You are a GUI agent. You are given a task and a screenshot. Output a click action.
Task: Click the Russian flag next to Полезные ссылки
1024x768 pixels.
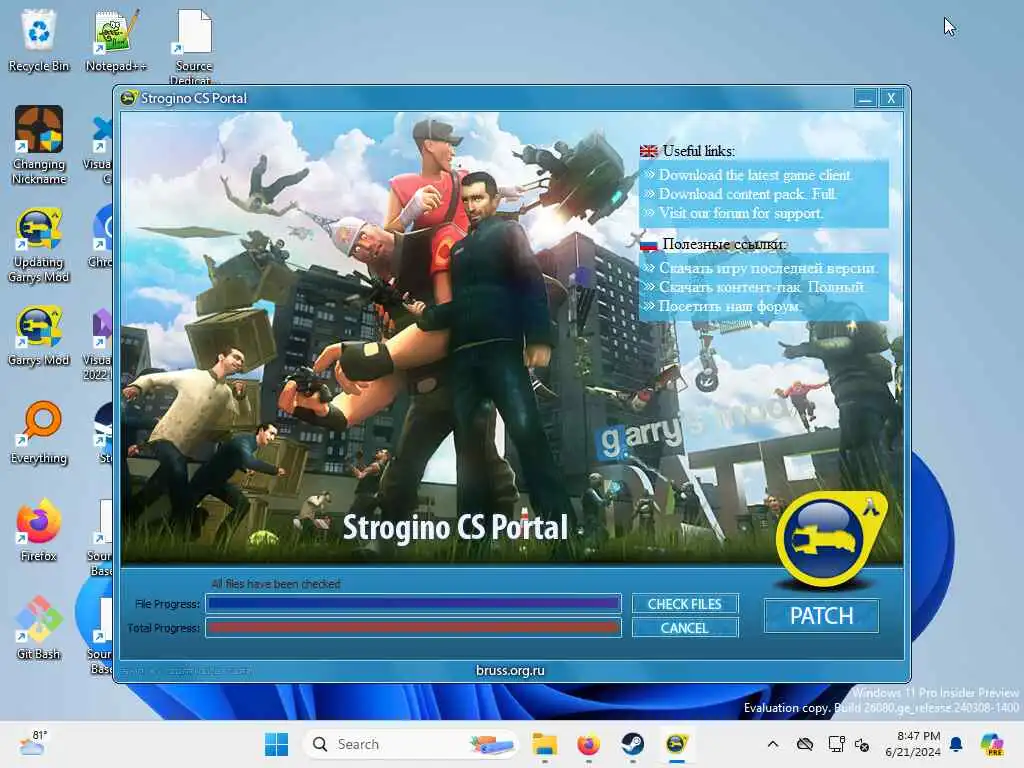(648, 244)
